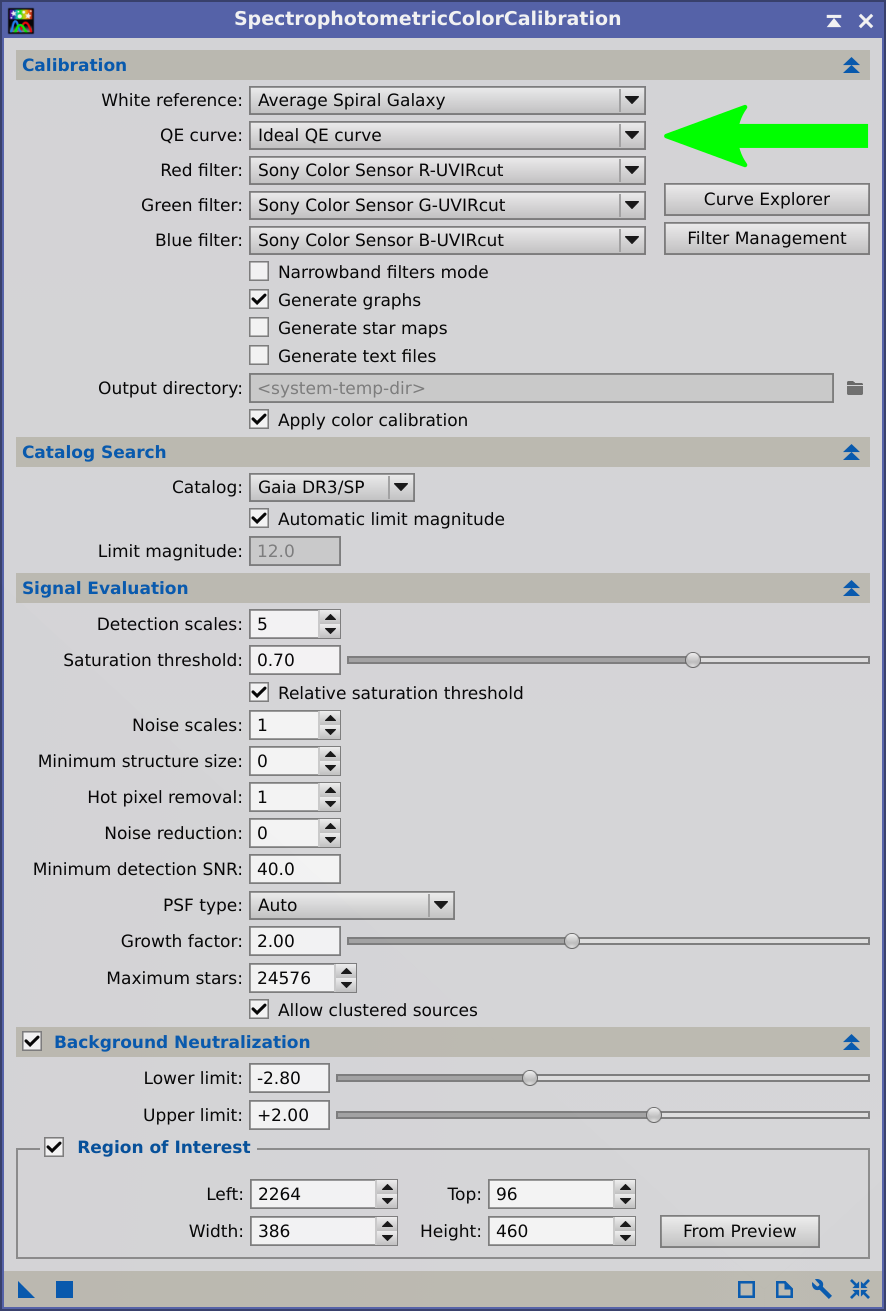Toggle Relative saturation threshold

[259, 693]
